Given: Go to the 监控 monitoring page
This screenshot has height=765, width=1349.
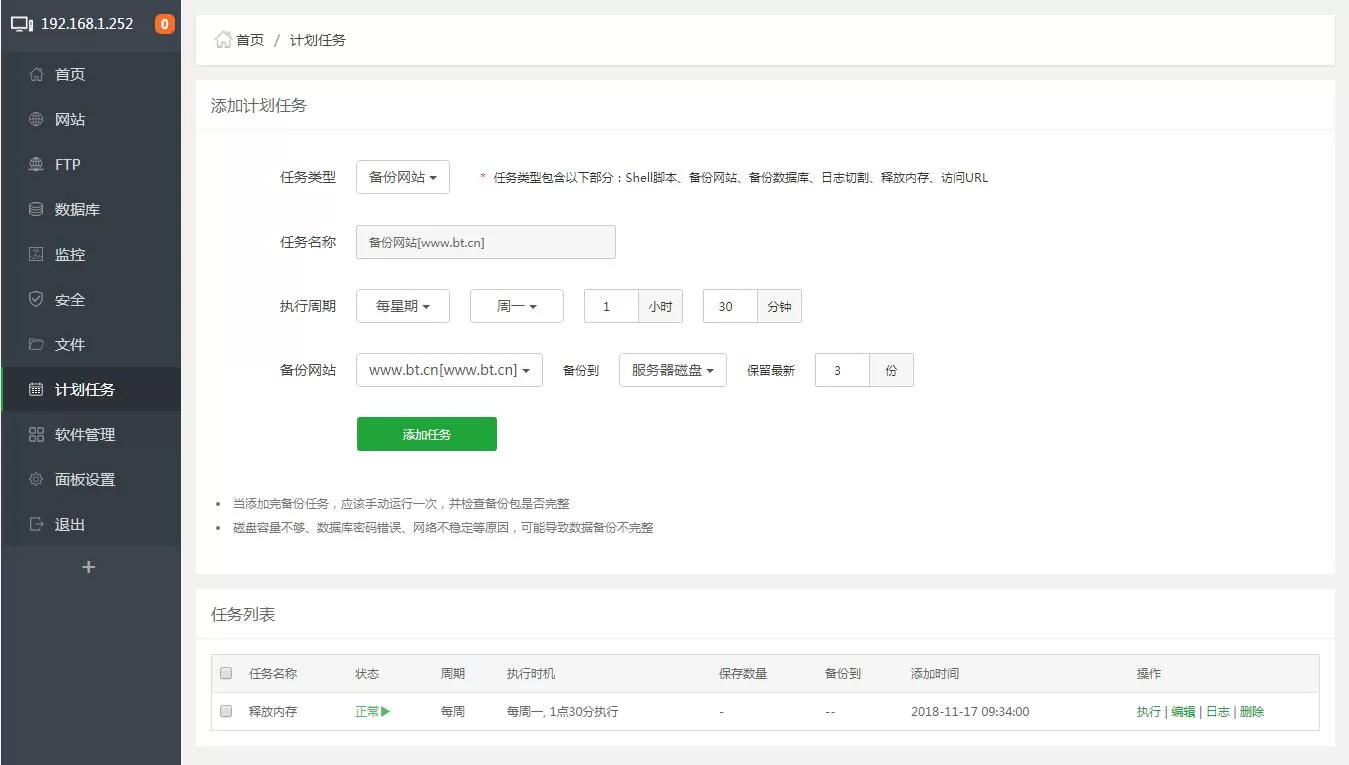Looking at the screenshot, I should [x=70, y=254].
